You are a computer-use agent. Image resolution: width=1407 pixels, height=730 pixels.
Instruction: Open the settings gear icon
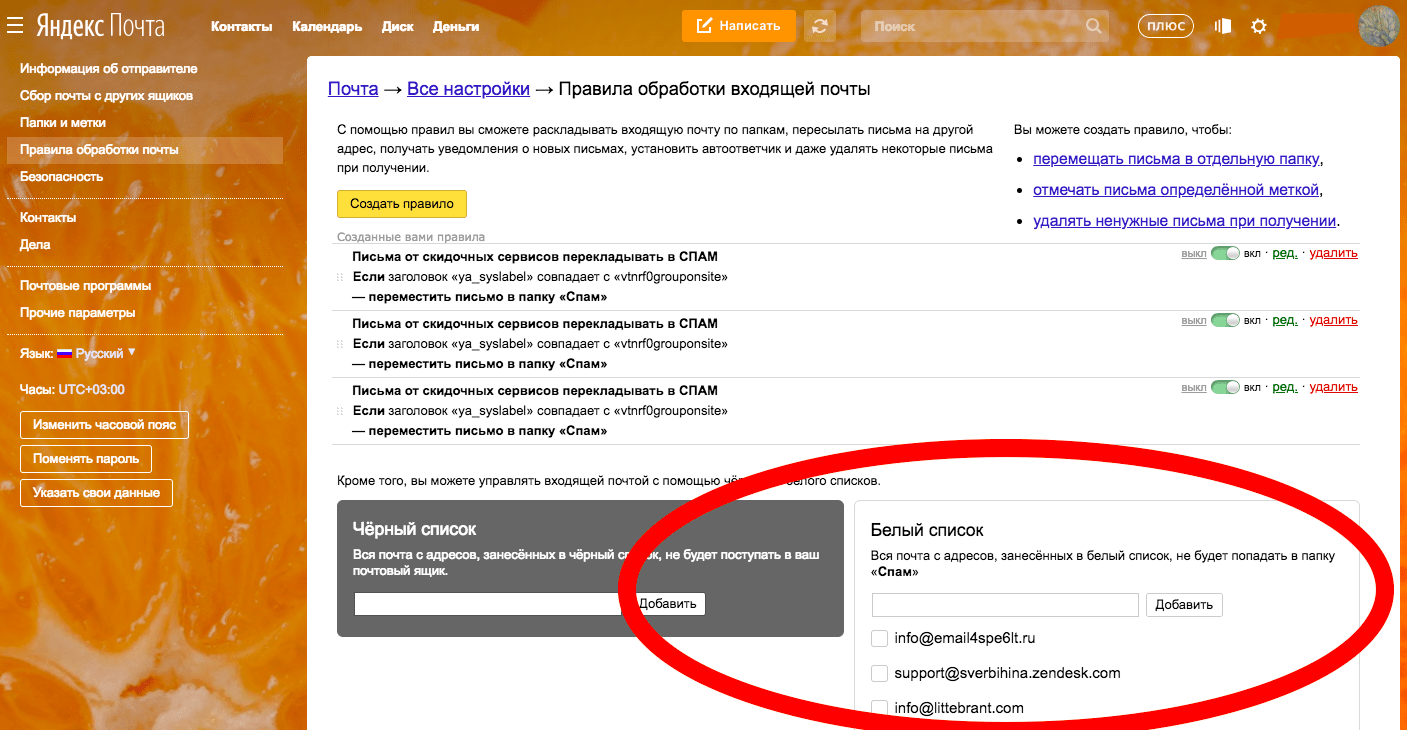pos(1259,26)
